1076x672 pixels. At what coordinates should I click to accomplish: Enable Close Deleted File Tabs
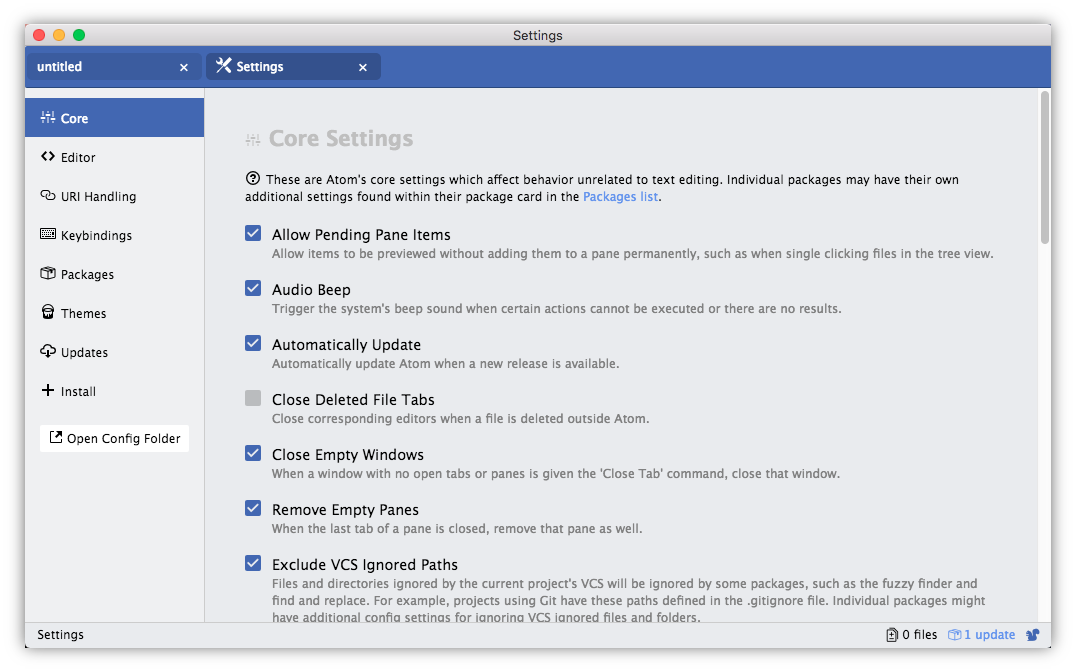(253, 398)
